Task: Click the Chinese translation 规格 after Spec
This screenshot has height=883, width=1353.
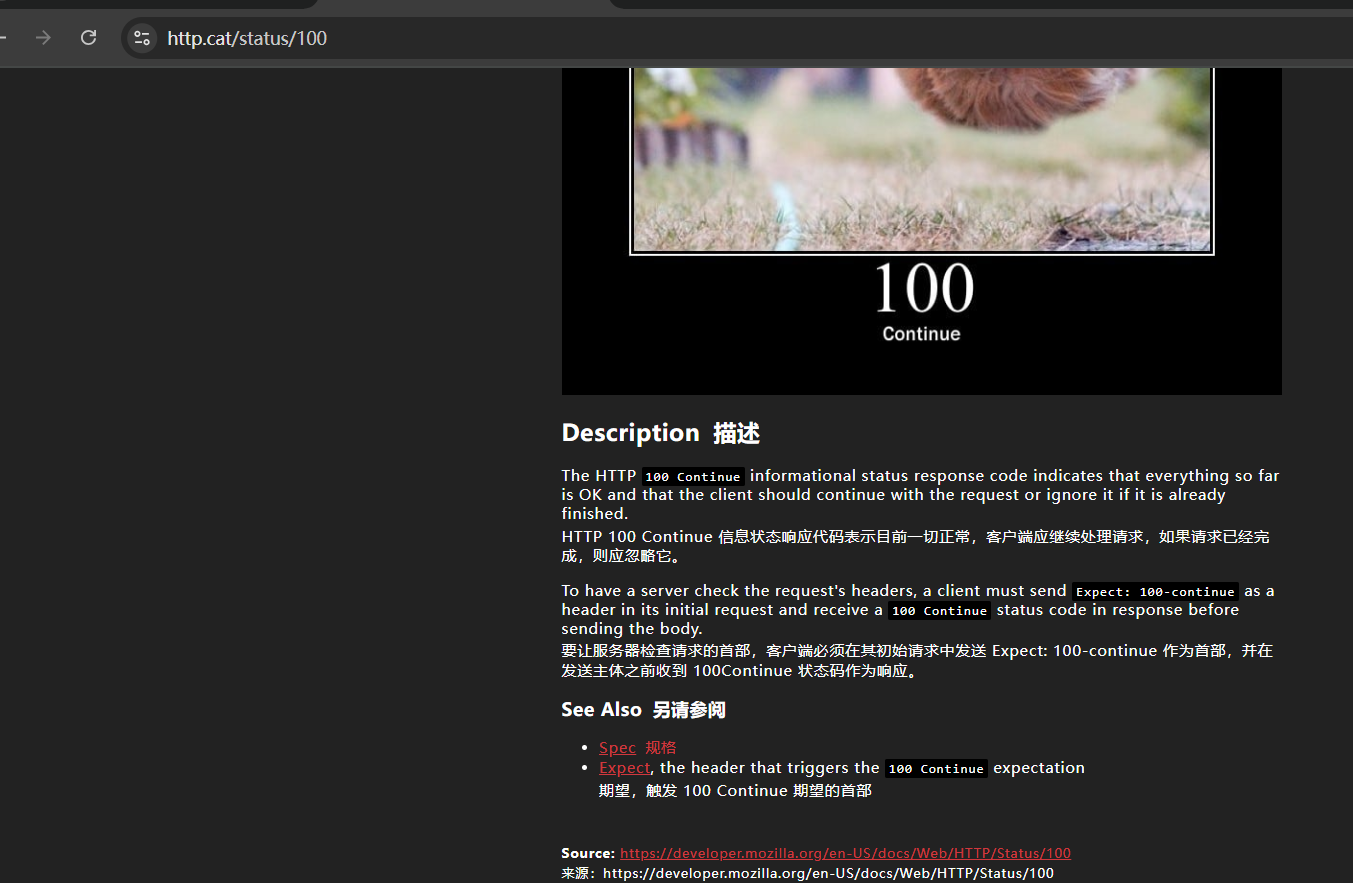Action: click(661, 748)
